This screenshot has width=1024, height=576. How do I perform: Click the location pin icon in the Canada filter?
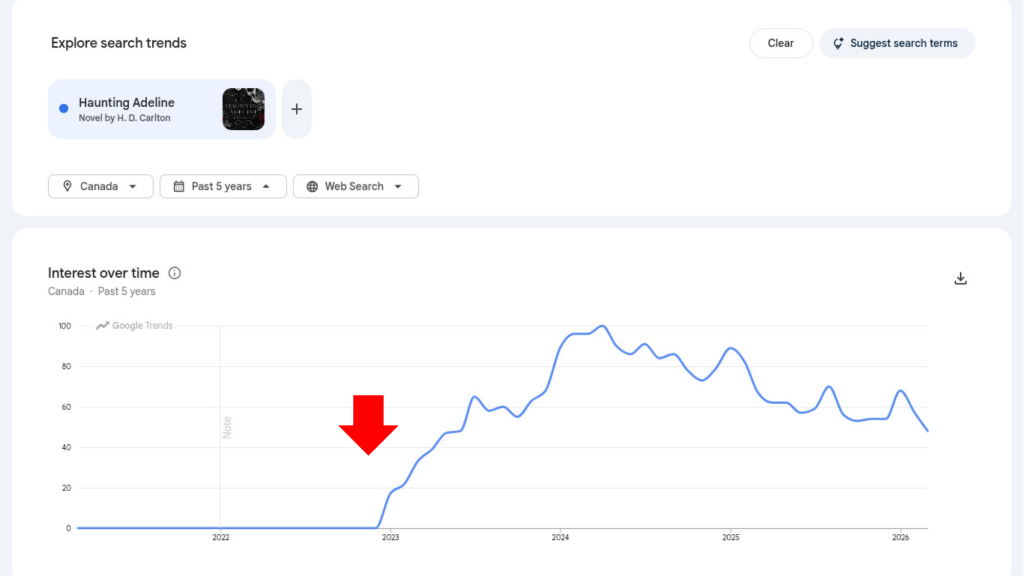(x=66, y=186)
